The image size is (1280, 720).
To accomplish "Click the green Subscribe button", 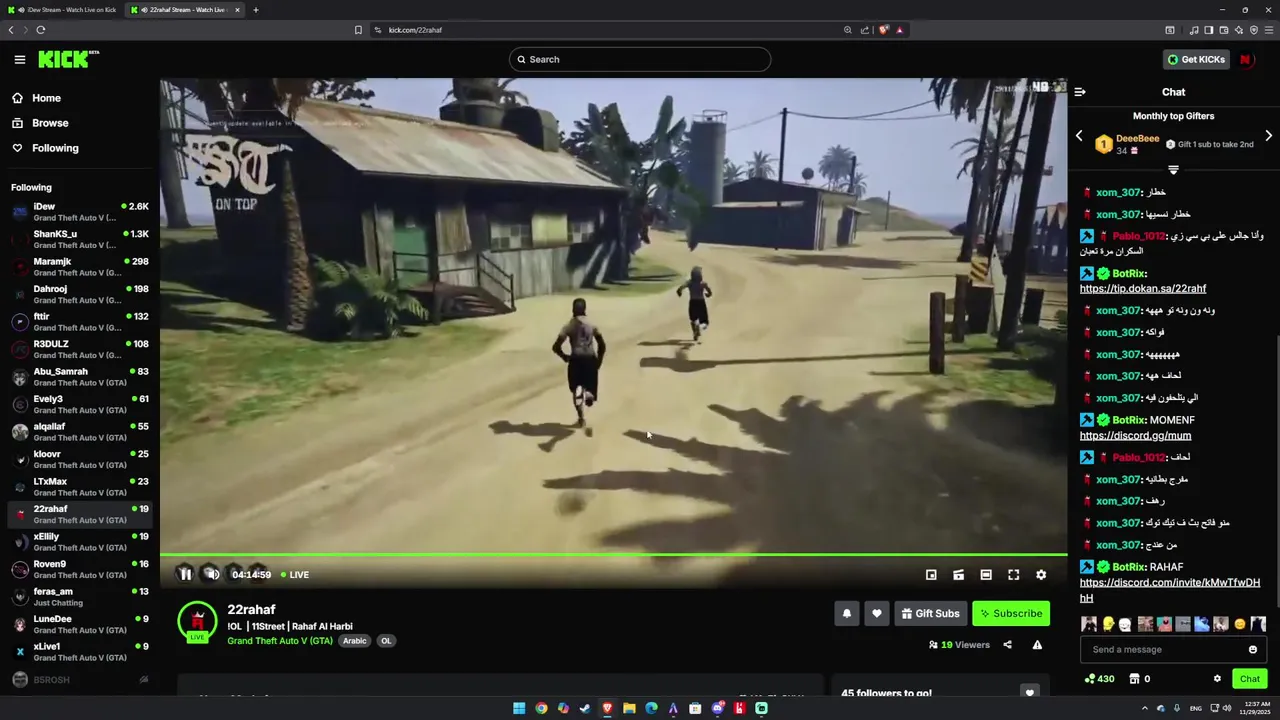I will tap(1011, 614).
